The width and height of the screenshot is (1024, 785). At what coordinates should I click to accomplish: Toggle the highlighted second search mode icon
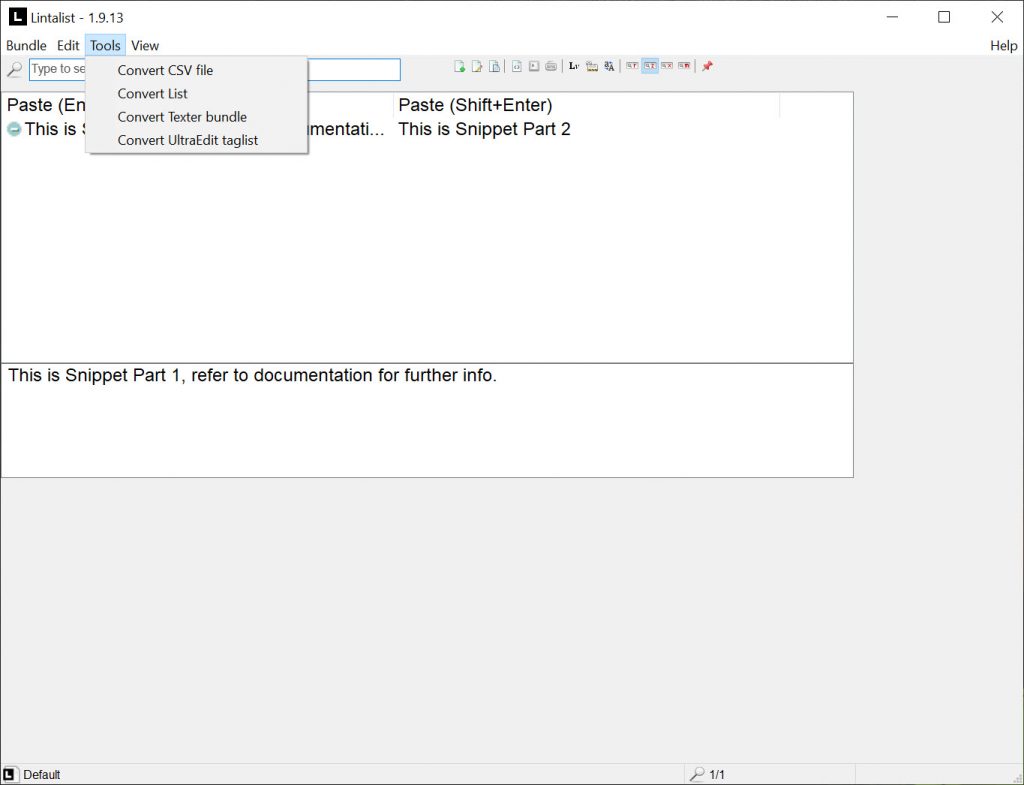point(650,66)
